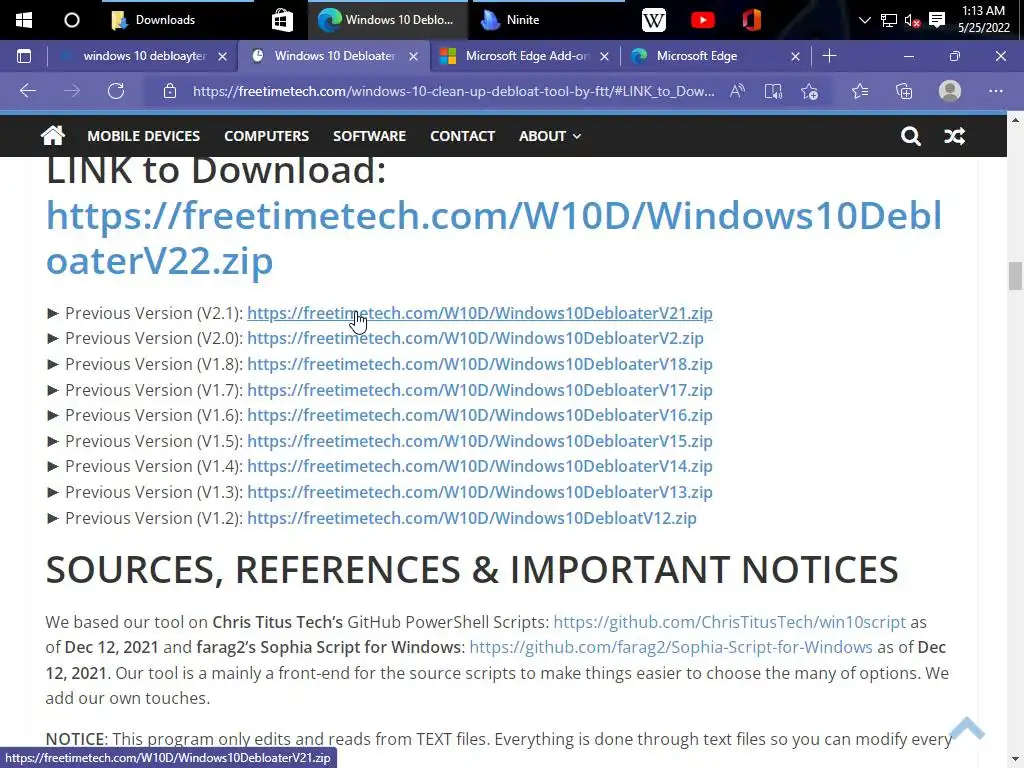Viewport: 1024px width, 768px height.
Task: Click the random post shuffle icon
Action: 954,136
